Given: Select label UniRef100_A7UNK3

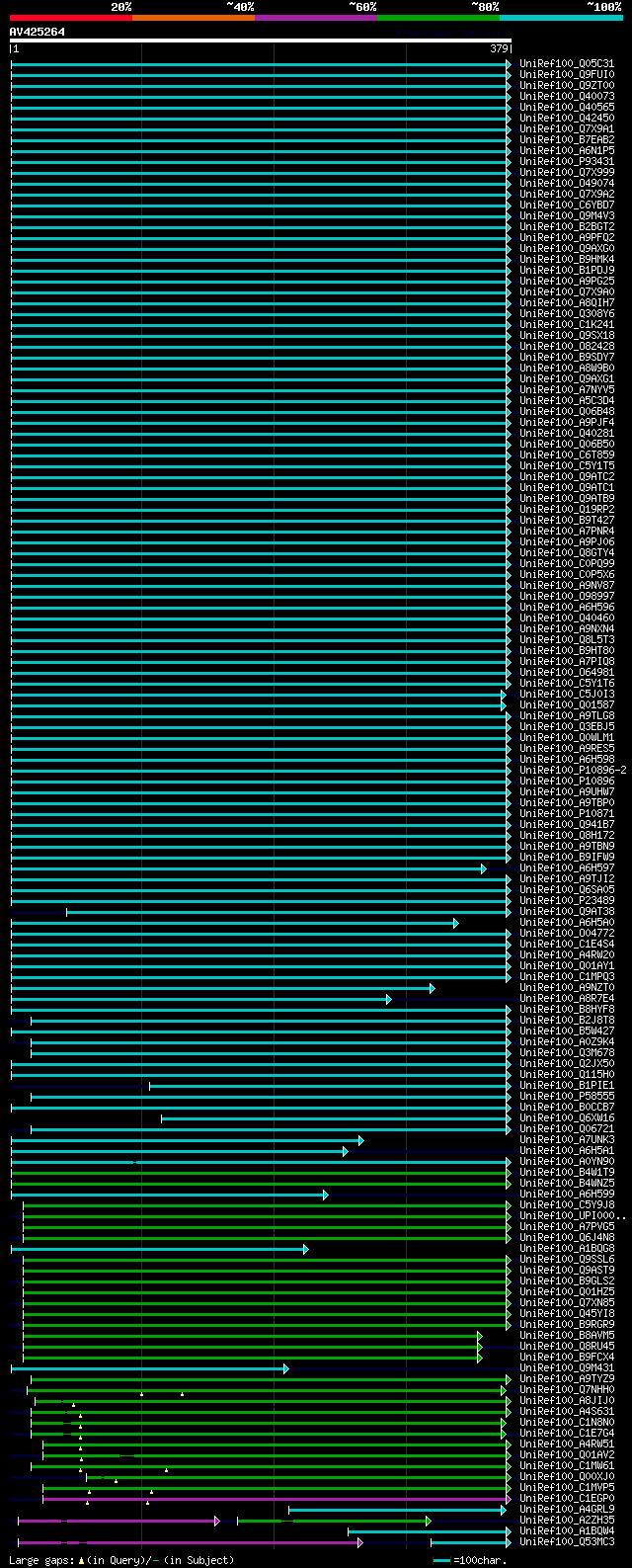Looking at the screenshot, I should (x=567, y=1139).
